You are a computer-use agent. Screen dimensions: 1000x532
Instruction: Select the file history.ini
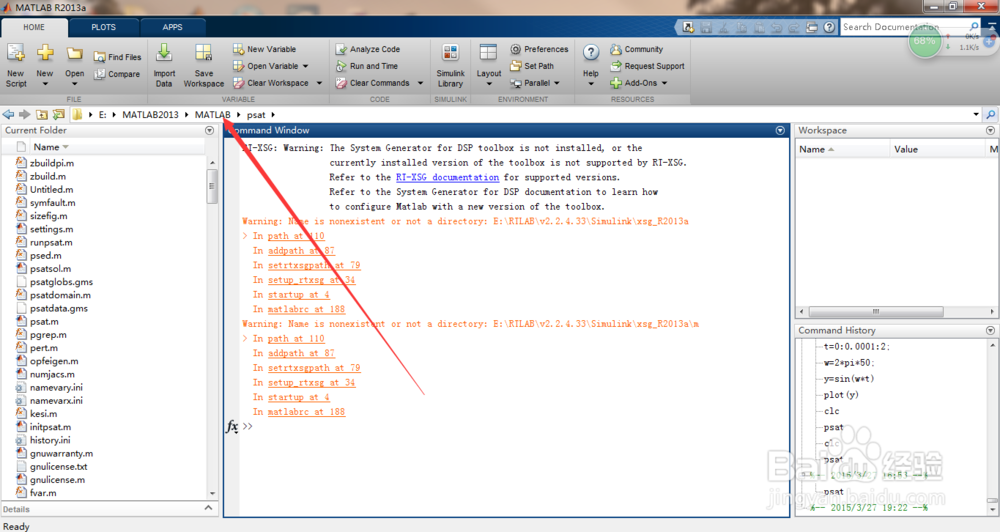click(x=50, y=440)
